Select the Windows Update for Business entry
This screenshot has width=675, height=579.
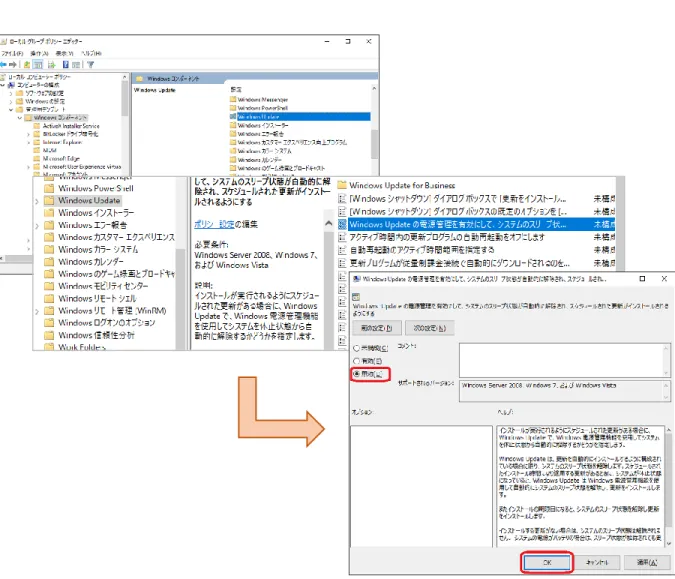click(402, 186)
